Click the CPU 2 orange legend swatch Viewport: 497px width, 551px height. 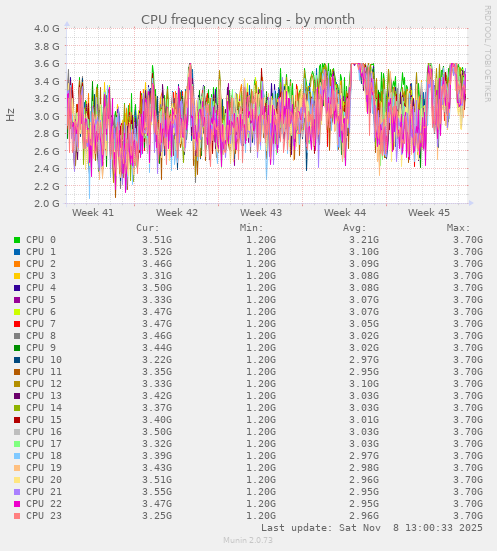pos(17,264)
